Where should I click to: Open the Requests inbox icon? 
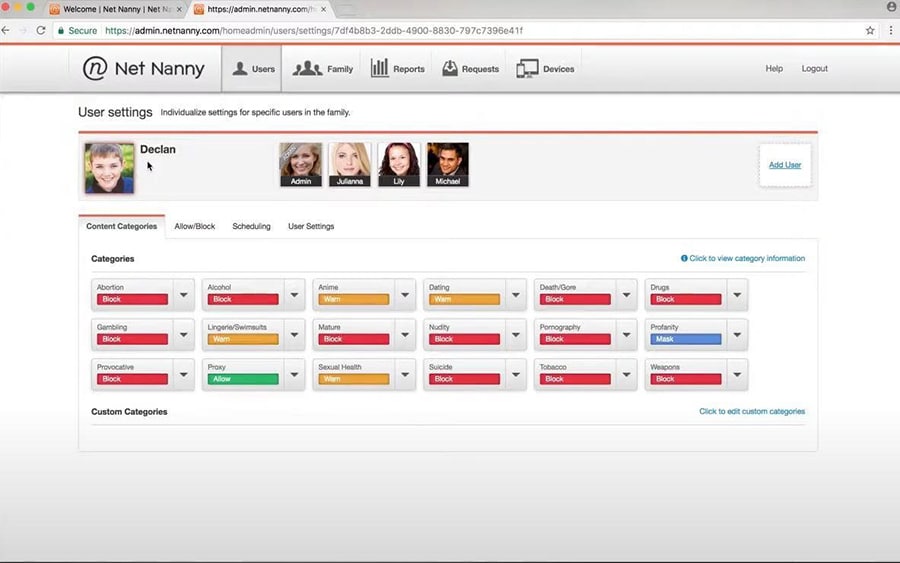(450, 68)
